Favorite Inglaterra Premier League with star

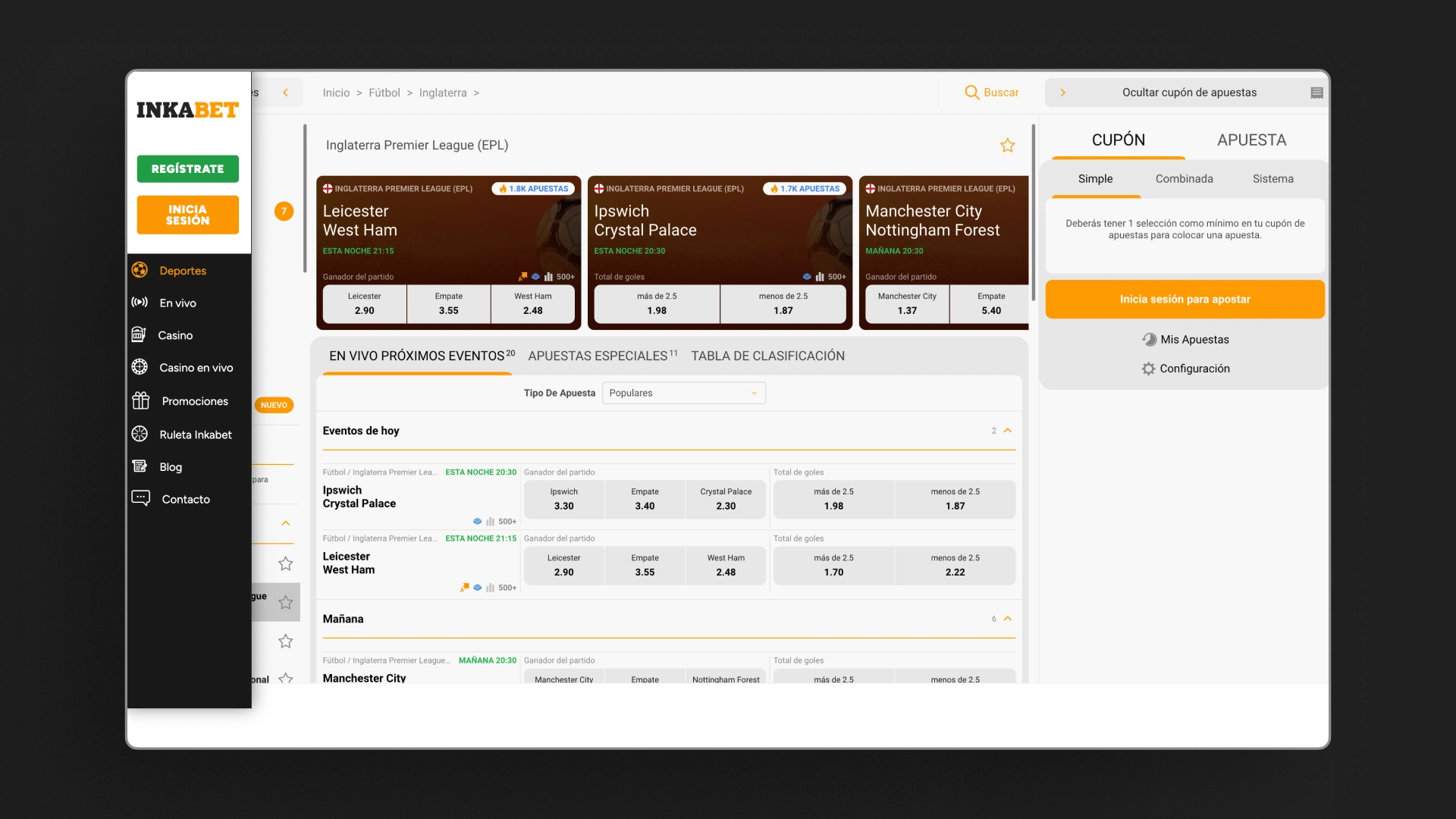click(x=1007, y=146)
